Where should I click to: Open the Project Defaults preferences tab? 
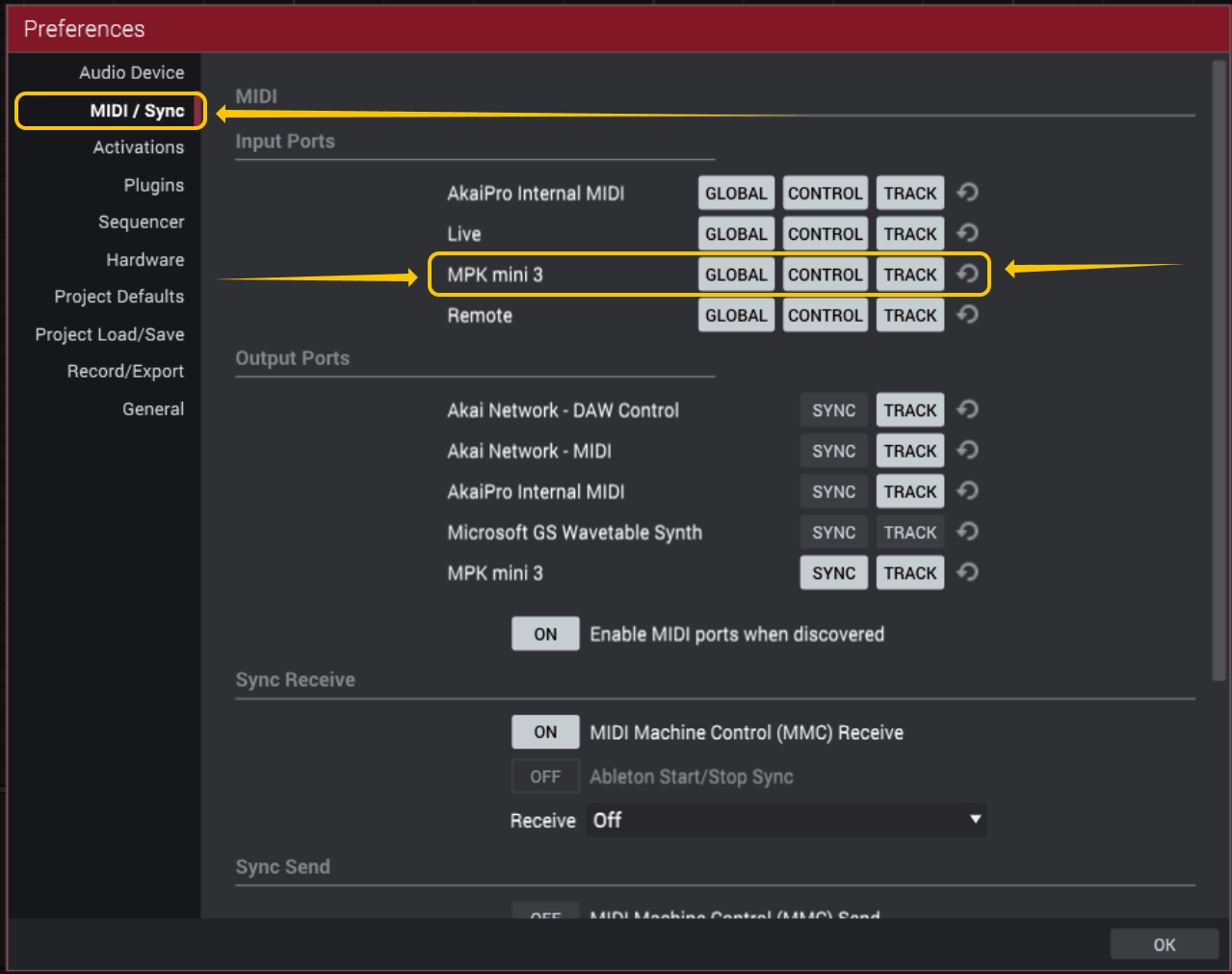coord(118,297)
